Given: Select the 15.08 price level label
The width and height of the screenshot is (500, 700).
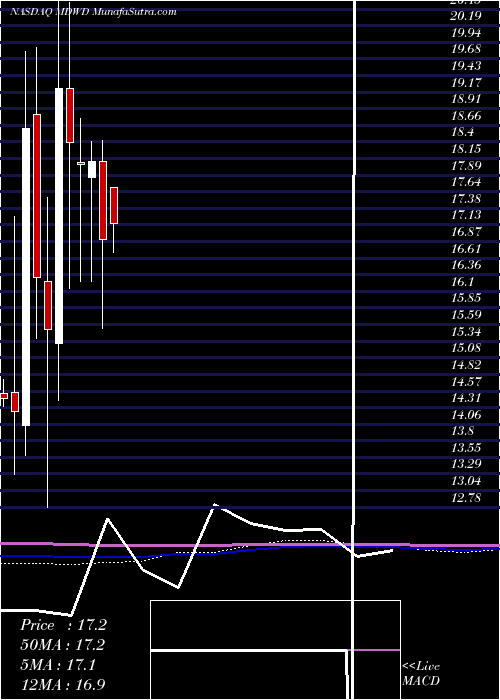Looking at the screenshot, I should [x=467, y=348].
